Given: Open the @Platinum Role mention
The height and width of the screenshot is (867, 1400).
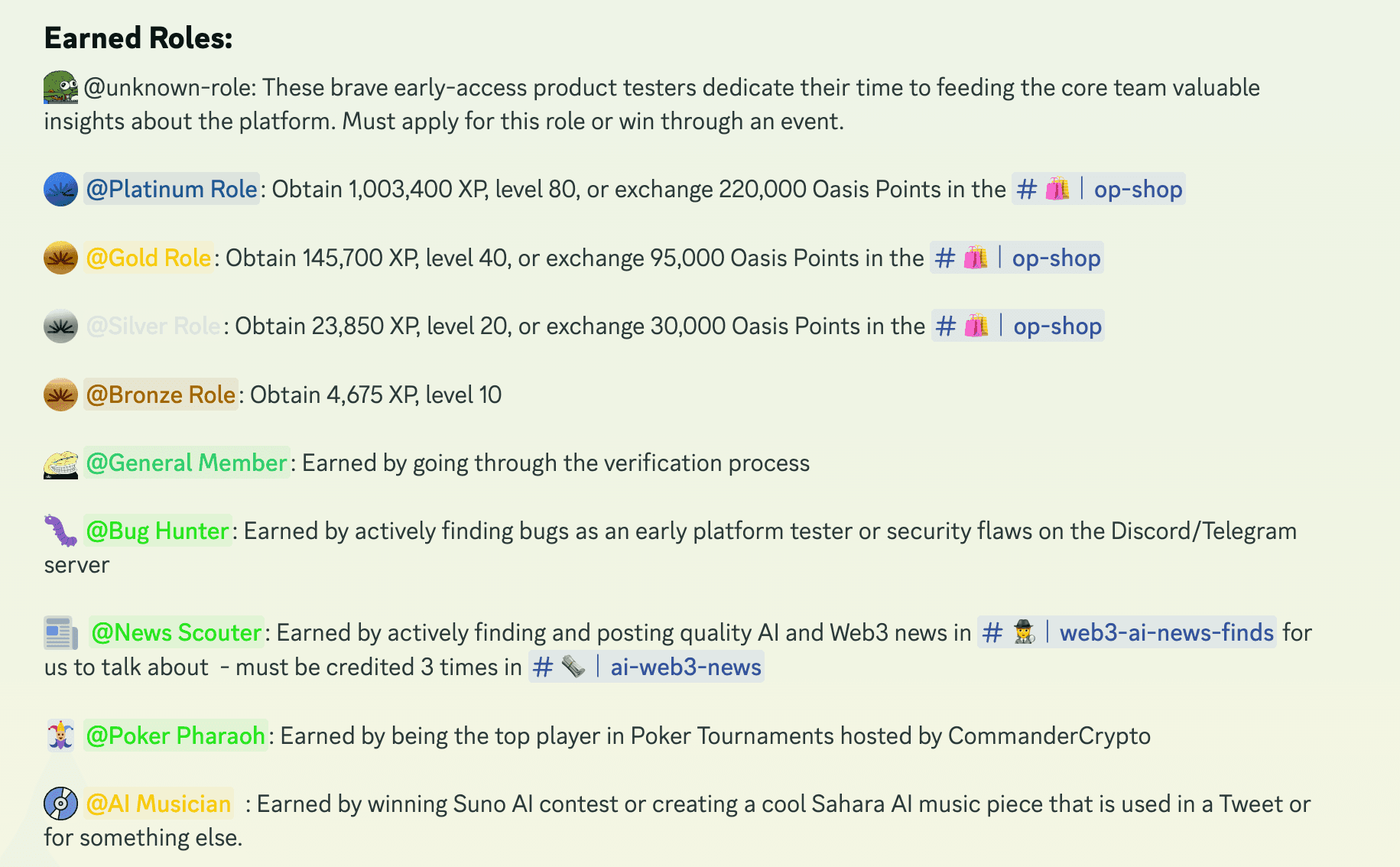Looking at the screenshot, I should (x=171, y=189).
